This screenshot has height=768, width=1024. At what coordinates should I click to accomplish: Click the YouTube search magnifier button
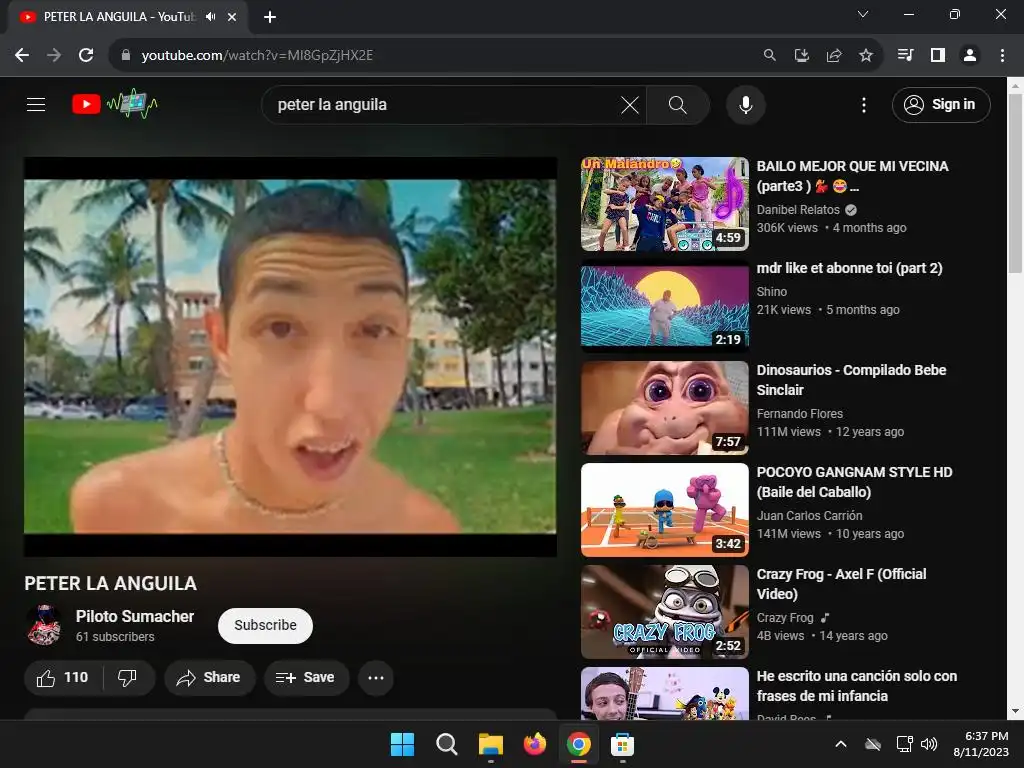tap(678, 104)
